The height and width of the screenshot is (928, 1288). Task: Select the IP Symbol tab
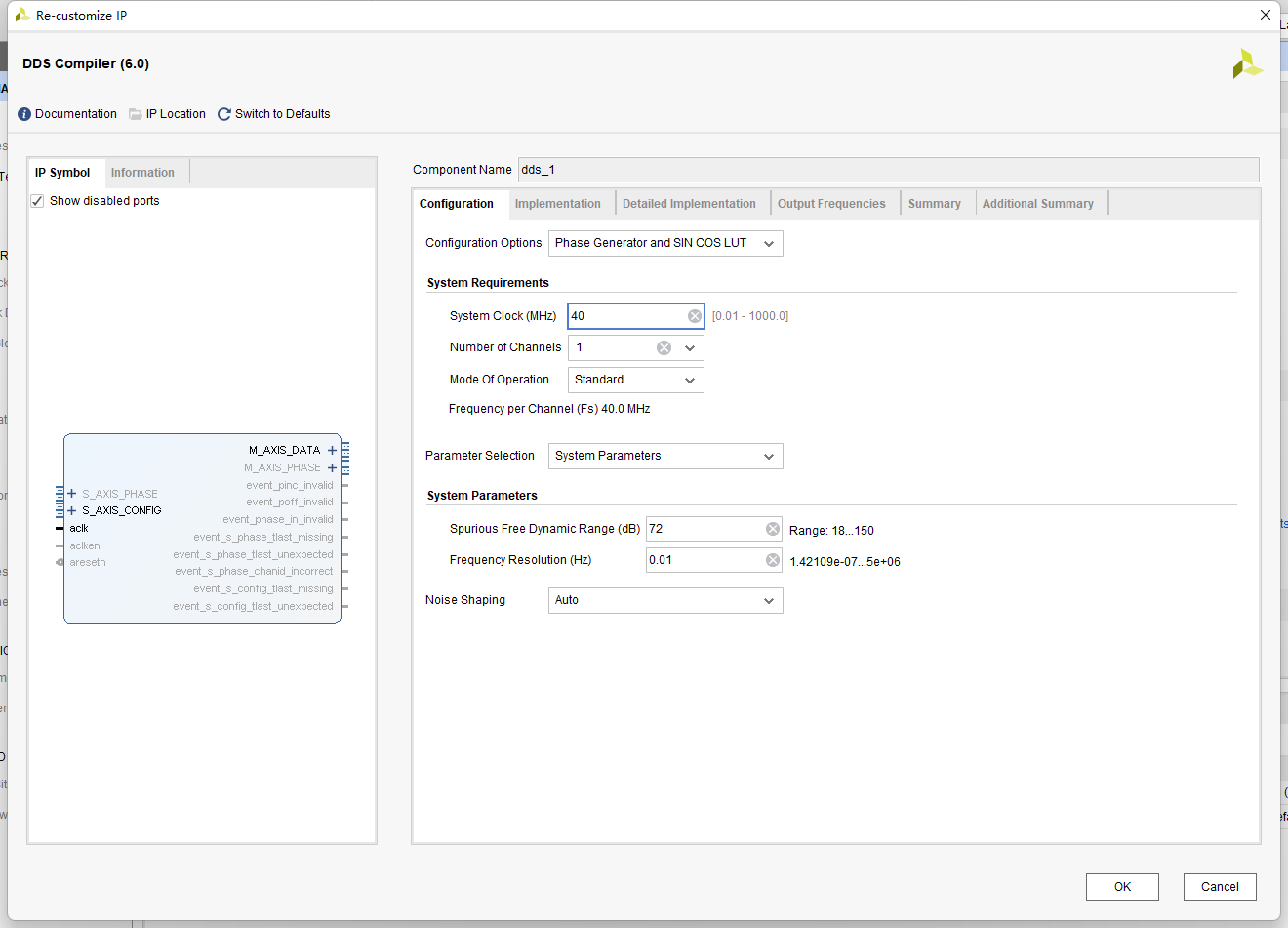(62, 173)
